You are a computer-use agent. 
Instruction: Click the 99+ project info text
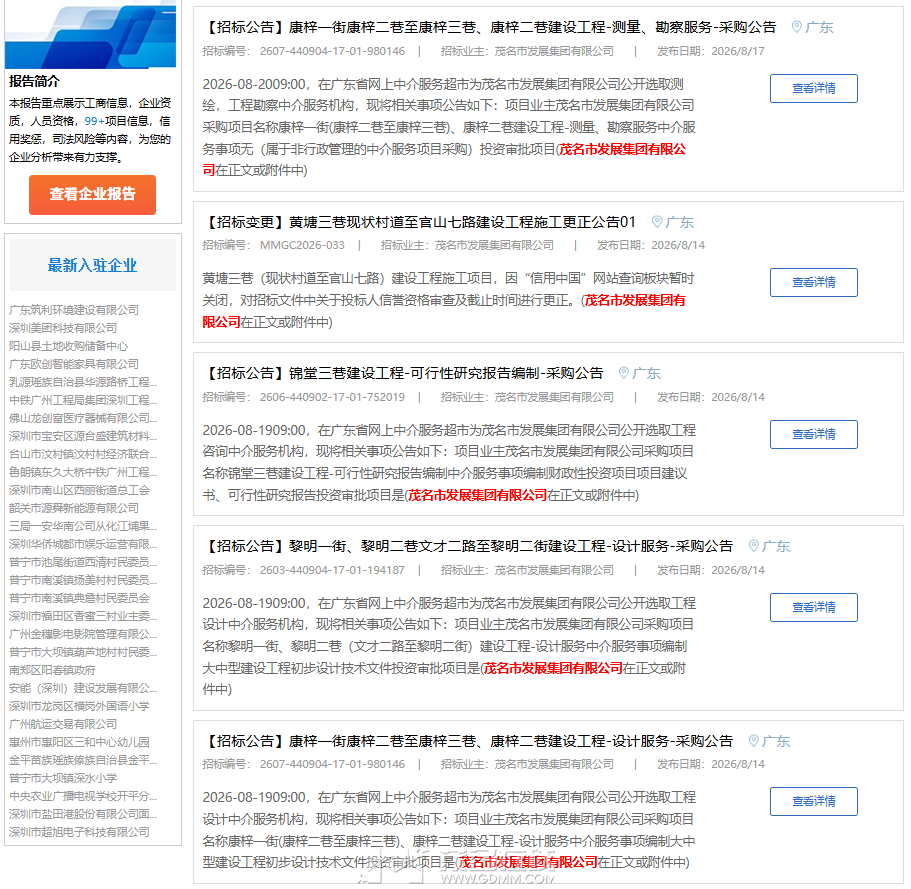pos(94,121)
